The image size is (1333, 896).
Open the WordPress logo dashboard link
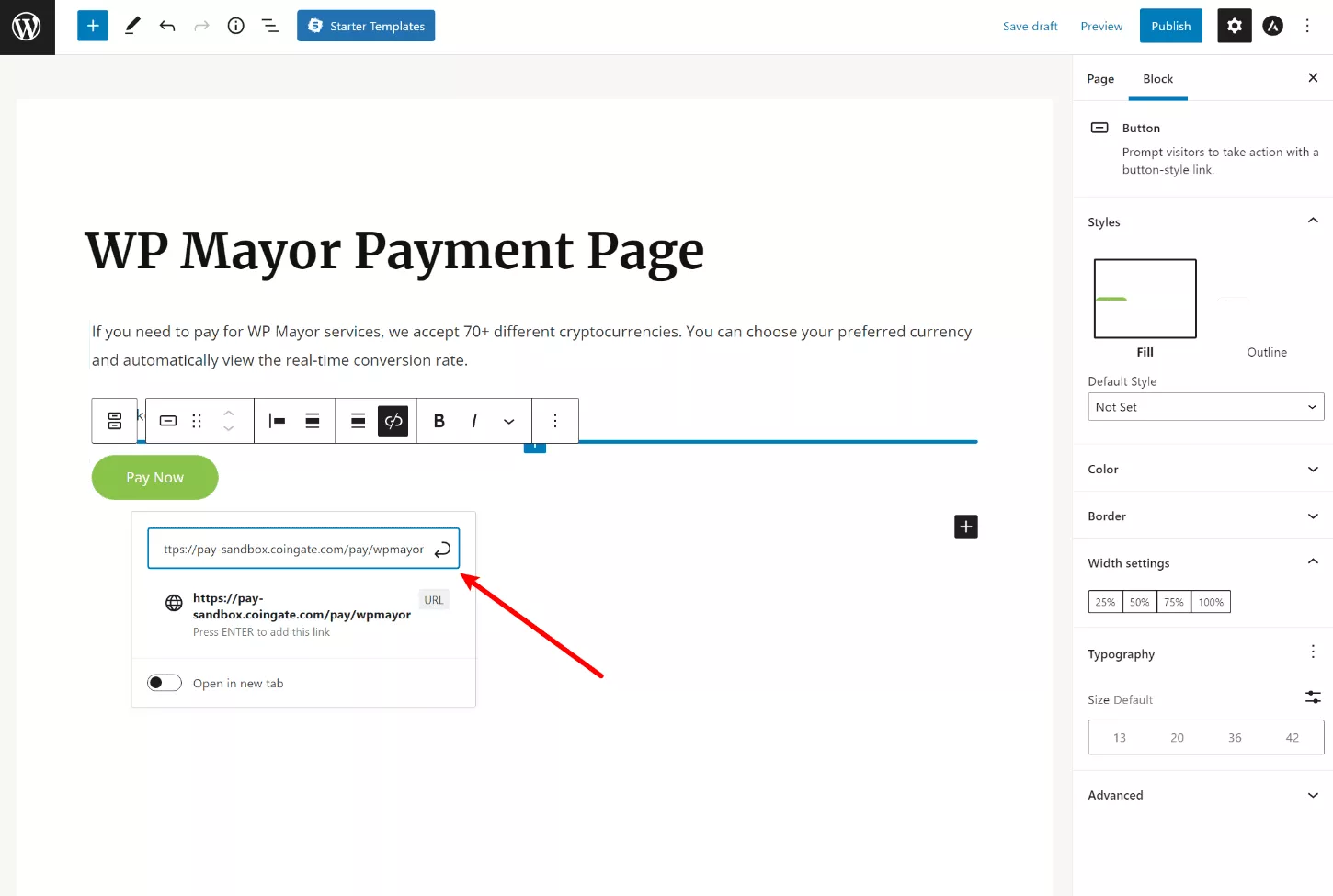(27, 27)
